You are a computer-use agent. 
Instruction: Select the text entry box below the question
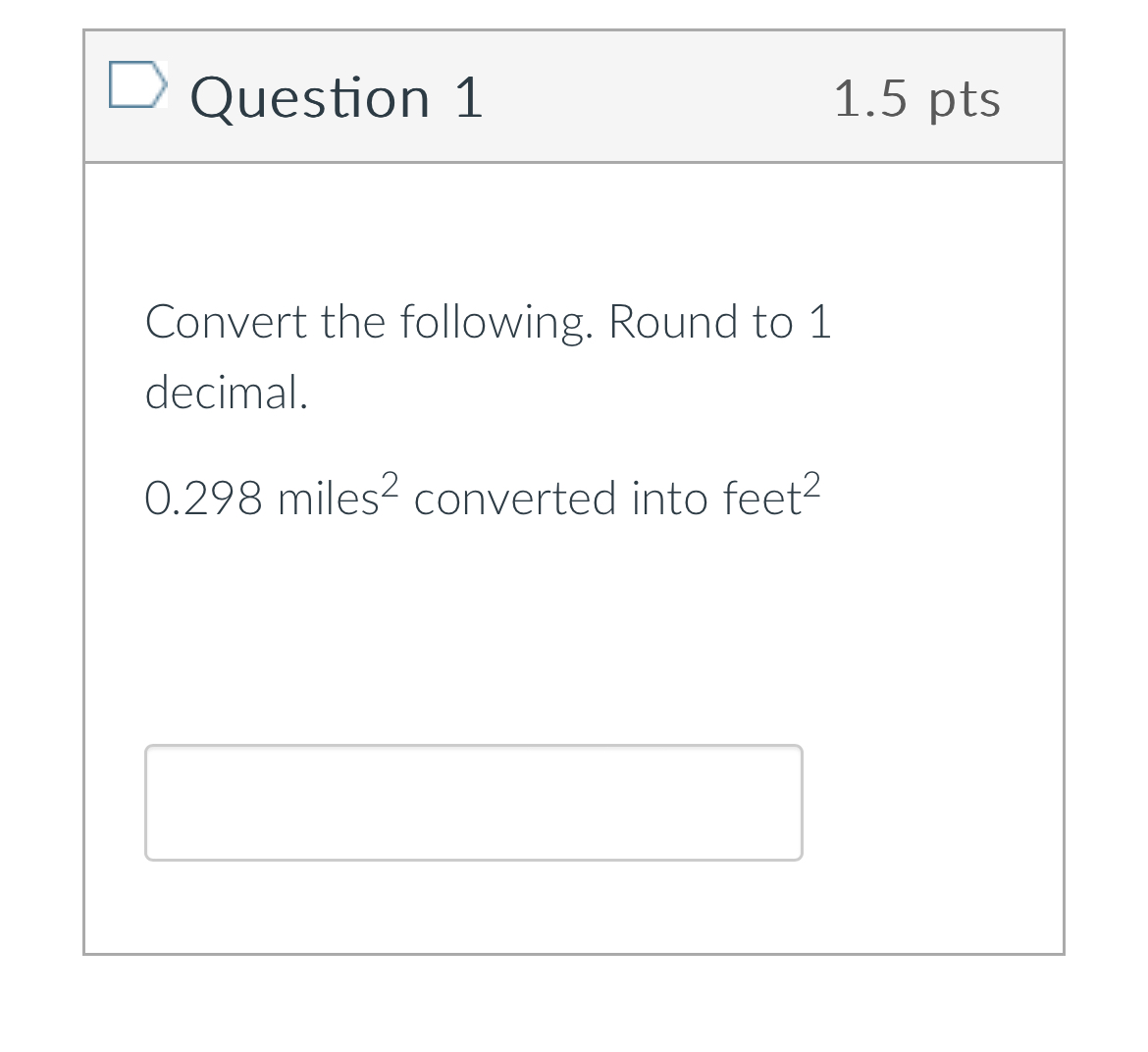[474, 803]
